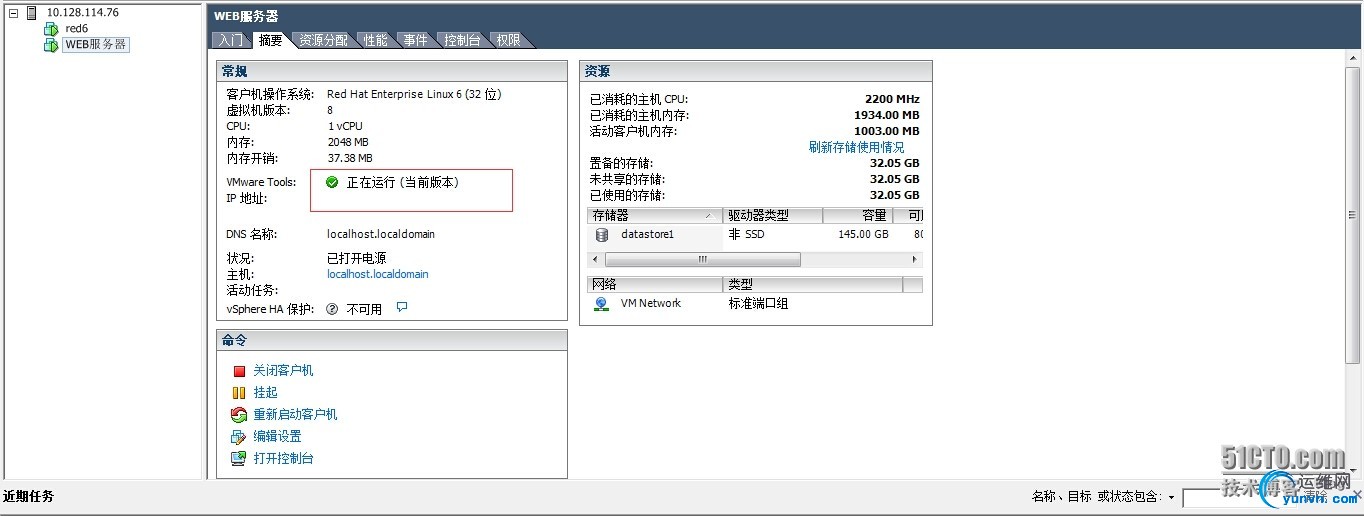The width and height of the screenshot is (1364, 516).
Task: Click the 关闭客户机 command link
Action: [x=283, y=371]
